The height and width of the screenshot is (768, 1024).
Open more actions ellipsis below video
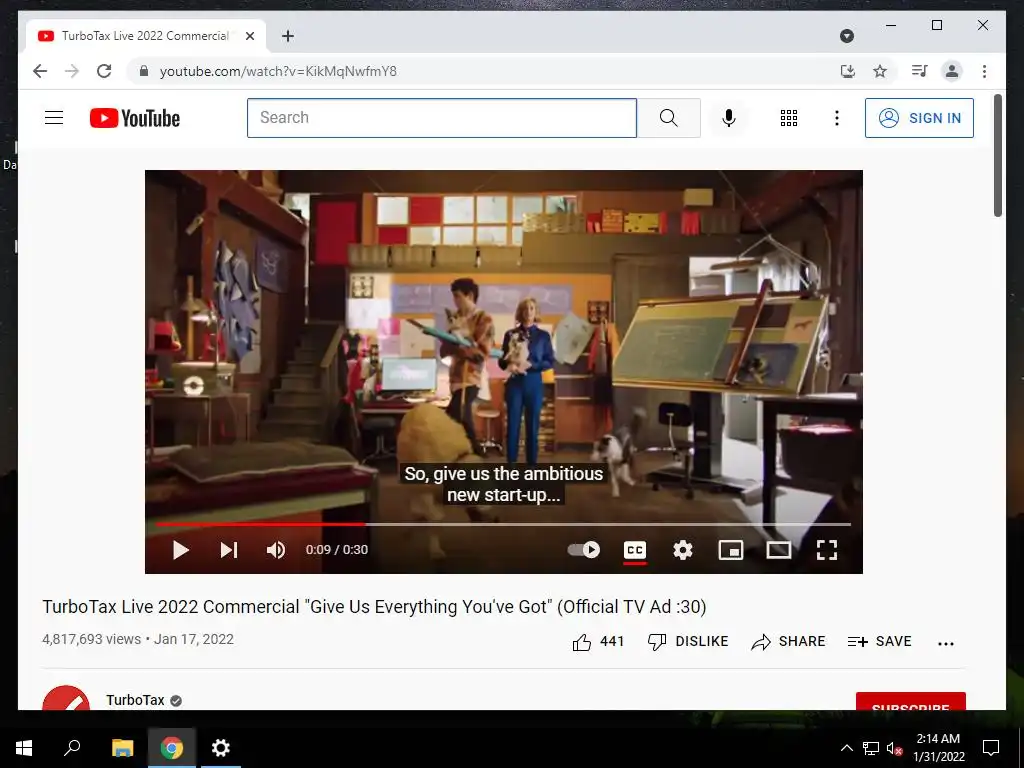coord(946,643)
